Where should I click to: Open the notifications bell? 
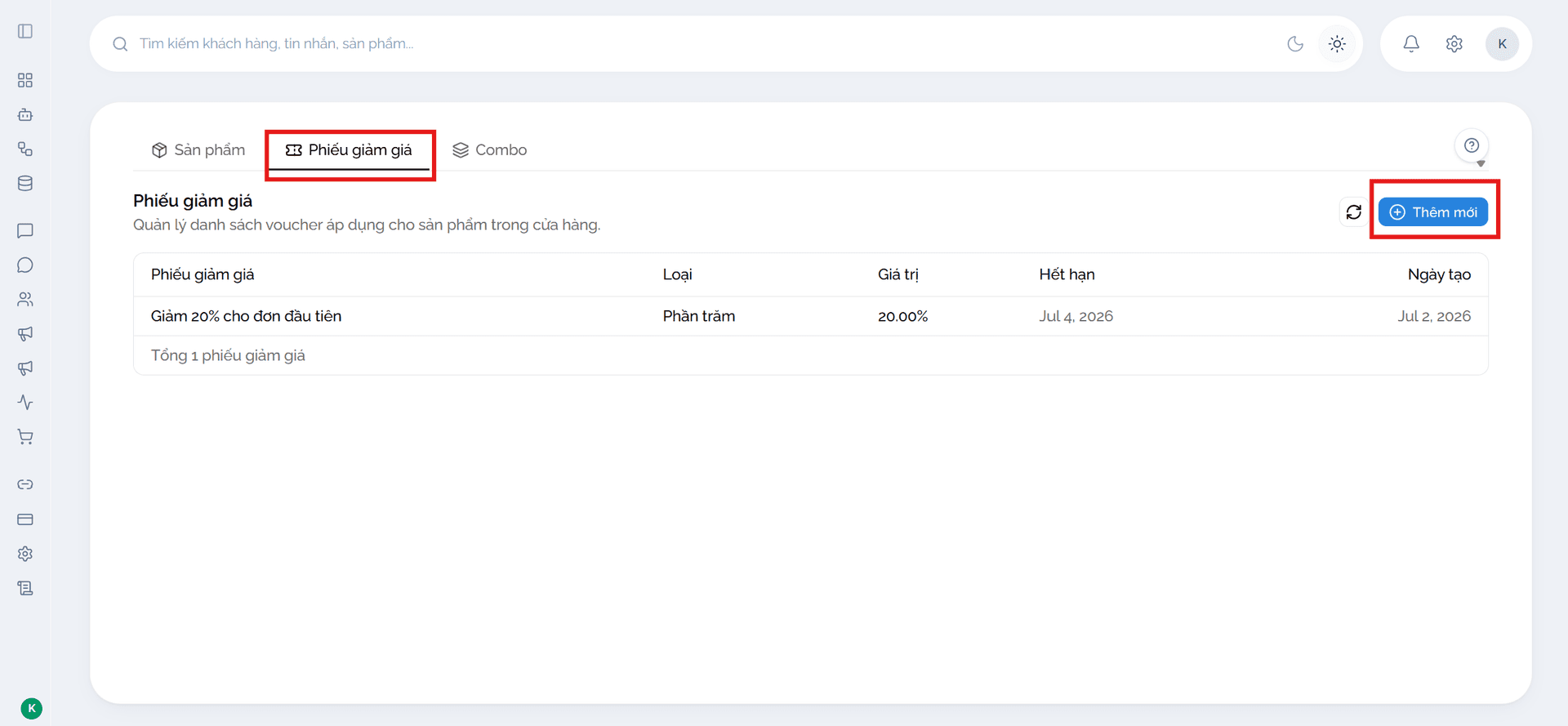(x=1411, y=43)
